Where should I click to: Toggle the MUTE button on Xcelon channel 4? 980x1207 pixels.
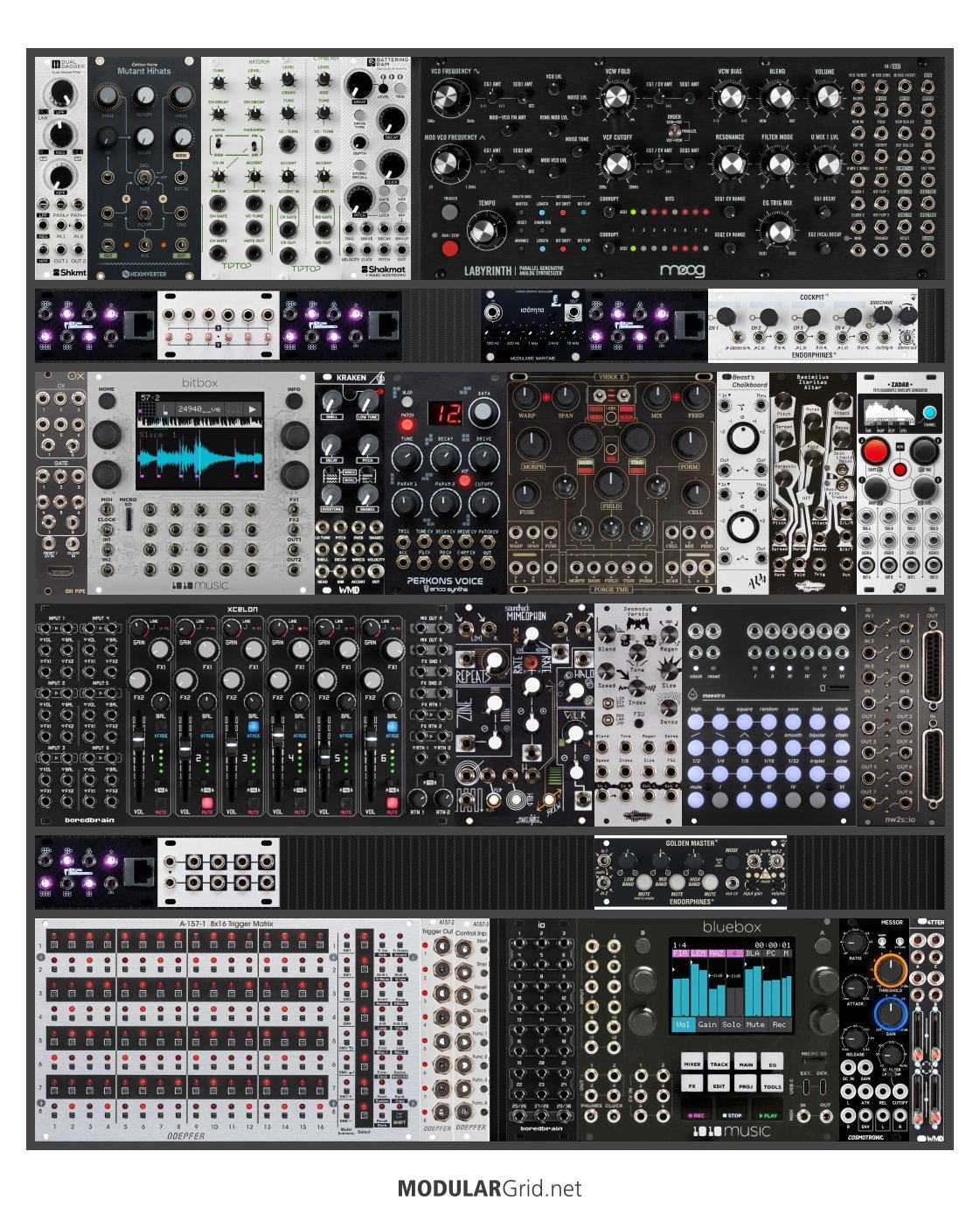click(x=299, y=803)
